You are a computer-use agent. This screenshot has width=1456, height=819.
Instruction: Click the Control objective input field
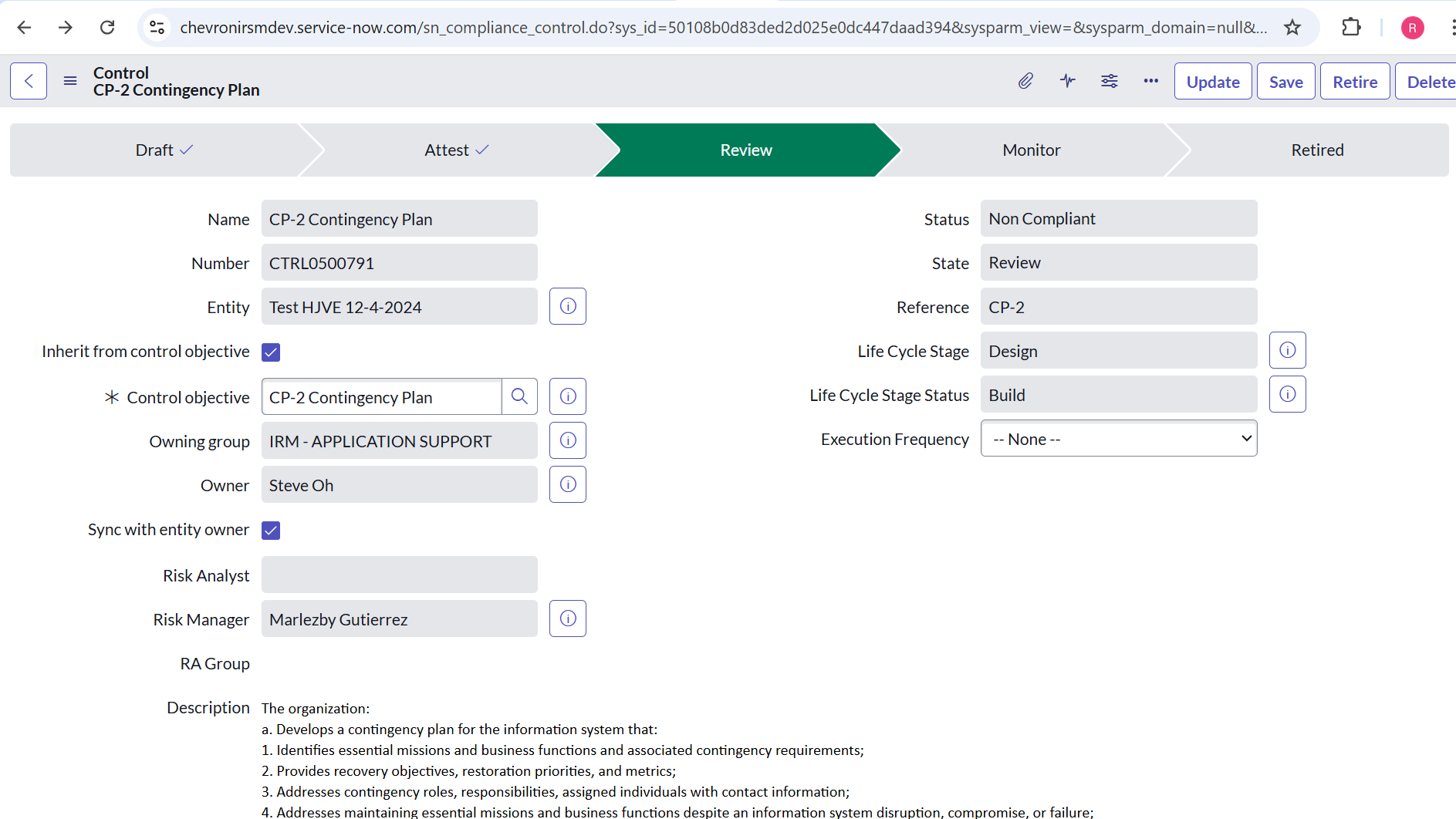382,396
